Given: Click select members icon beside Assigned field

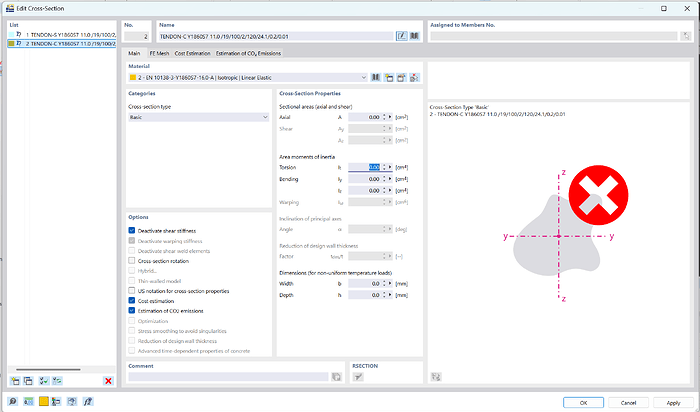Looking at the screenshot, I should pyautogui.click(x=686, y=36).
